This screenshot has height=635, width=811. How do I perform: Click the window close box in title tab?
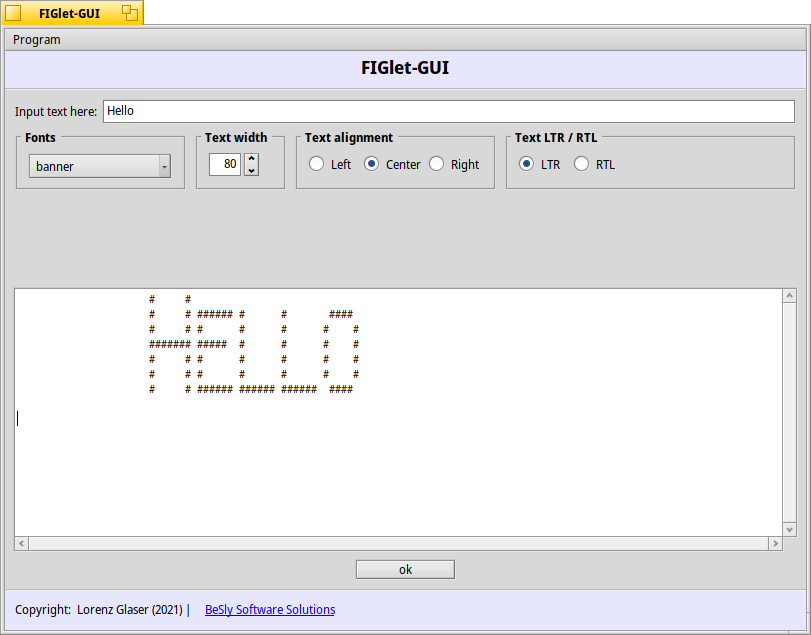(13, 13)
